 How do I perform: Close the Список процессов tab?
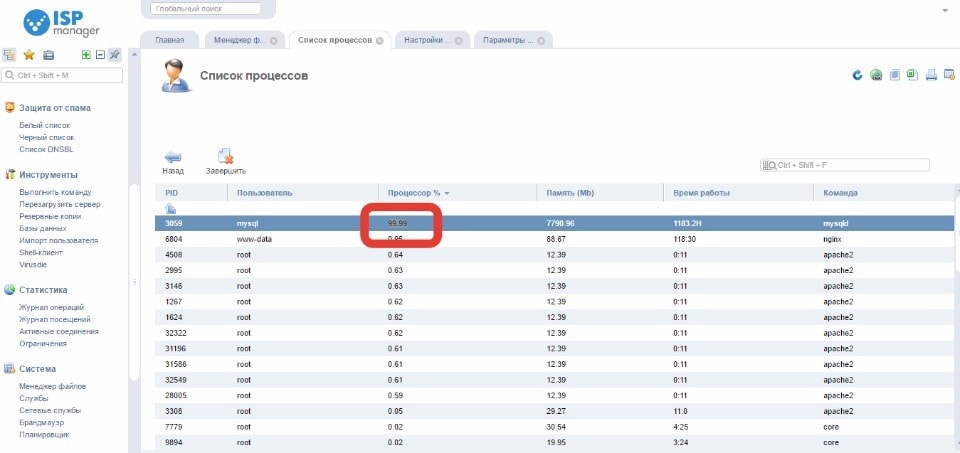click(380, 41)
